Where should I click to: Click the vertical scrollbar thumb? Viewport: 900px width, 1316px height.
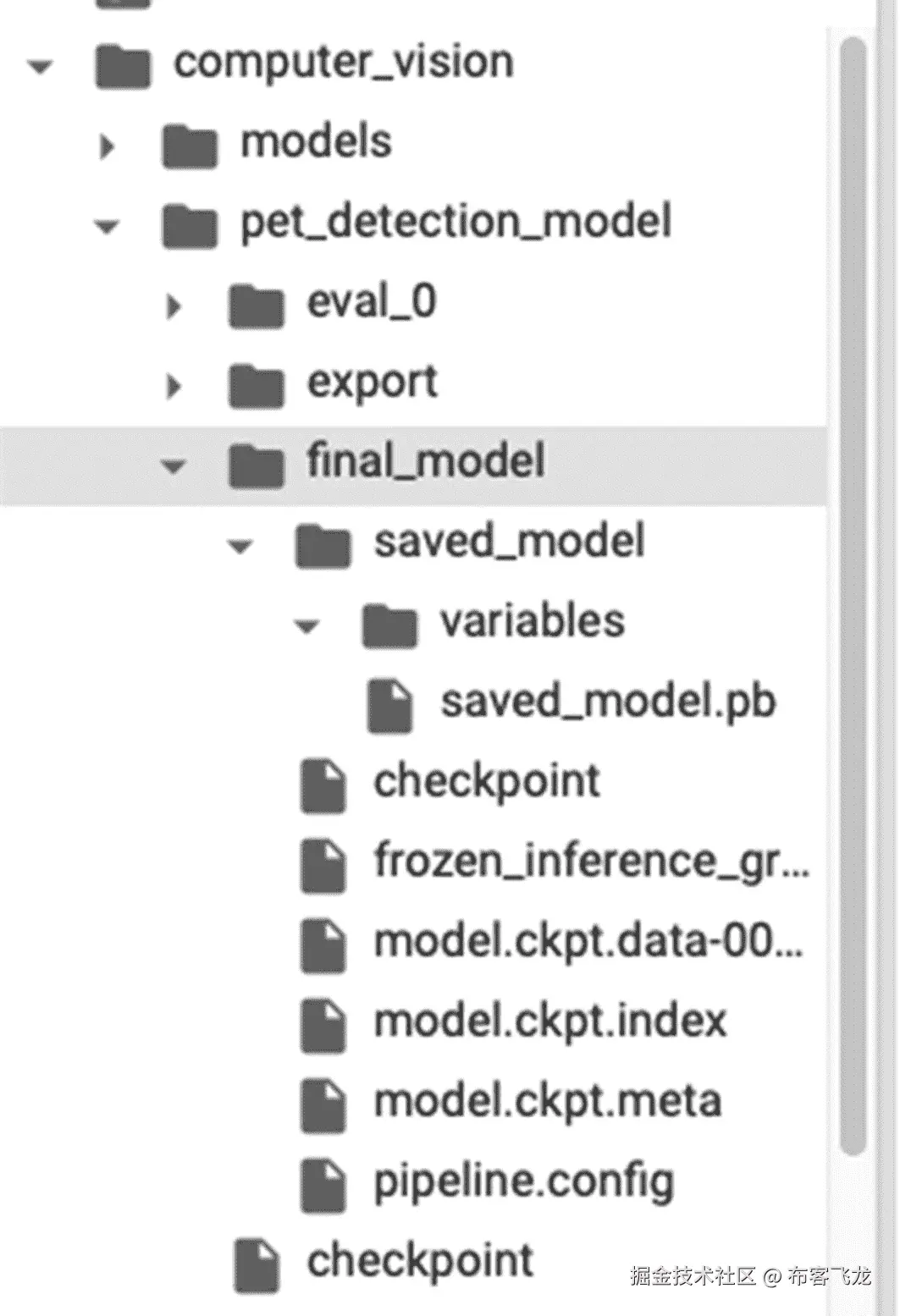[853, 592]
